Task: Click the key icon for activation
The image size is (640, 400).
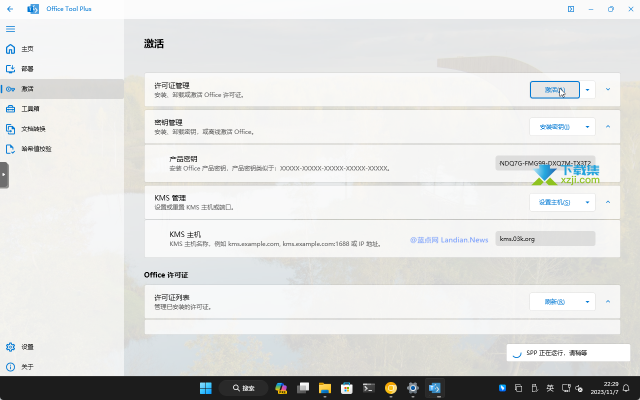Action: 10,89
